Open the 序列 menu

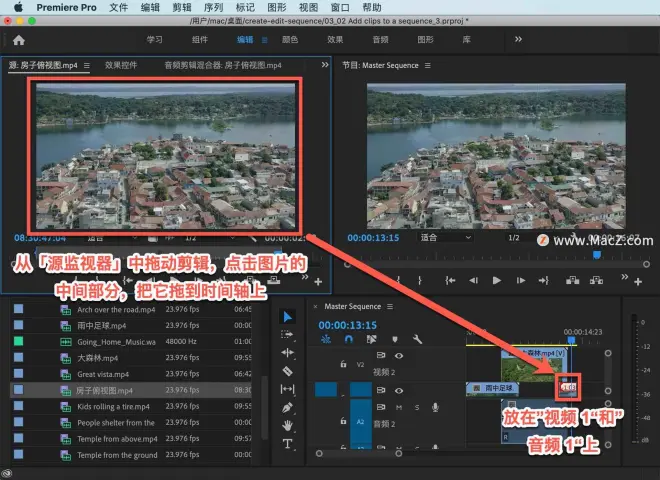pos(213,8)
